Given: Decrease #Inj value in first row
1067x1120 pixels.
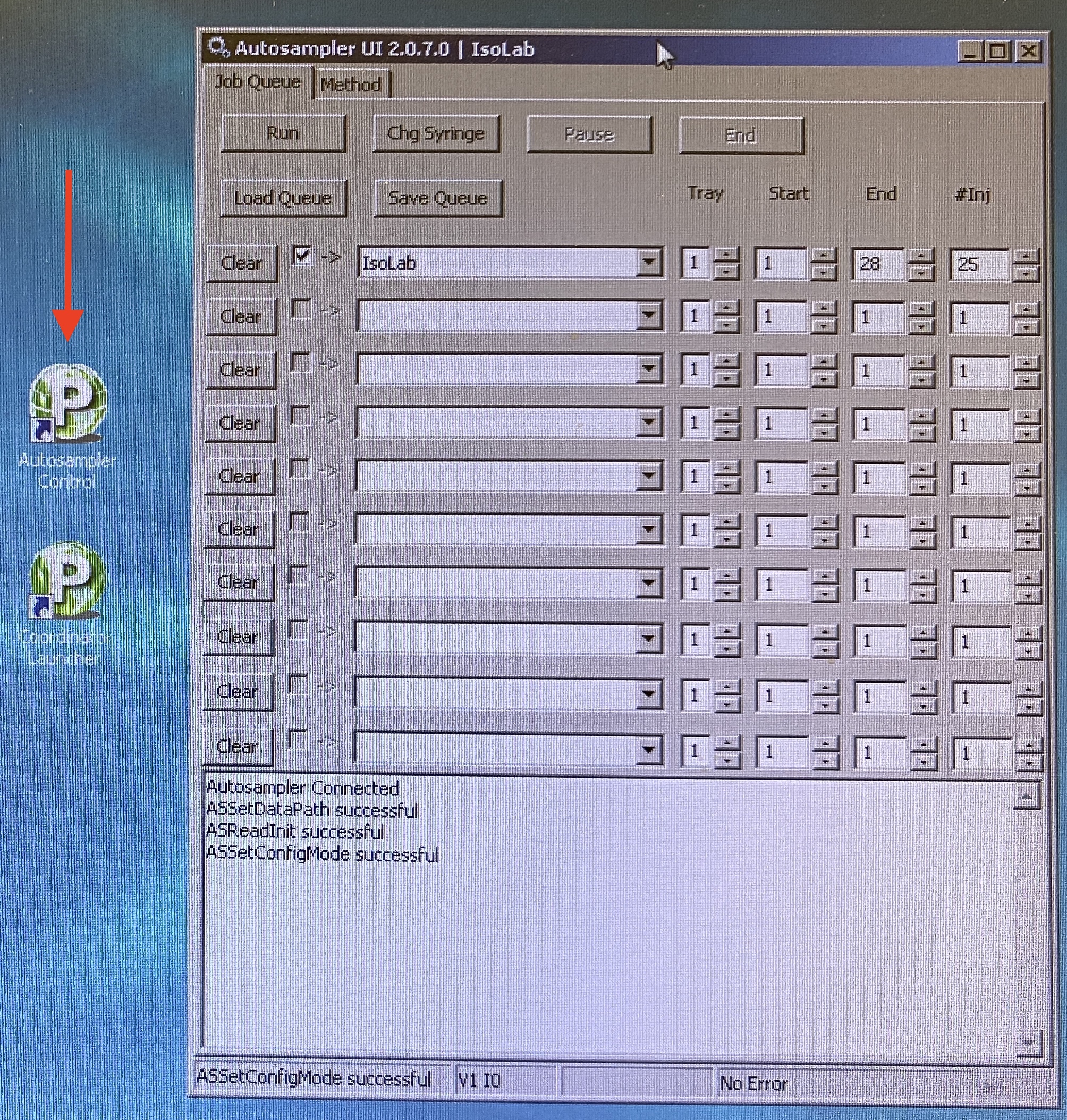Looking at the screenshot, I should pyautogui.click(x=1026, y=274).
